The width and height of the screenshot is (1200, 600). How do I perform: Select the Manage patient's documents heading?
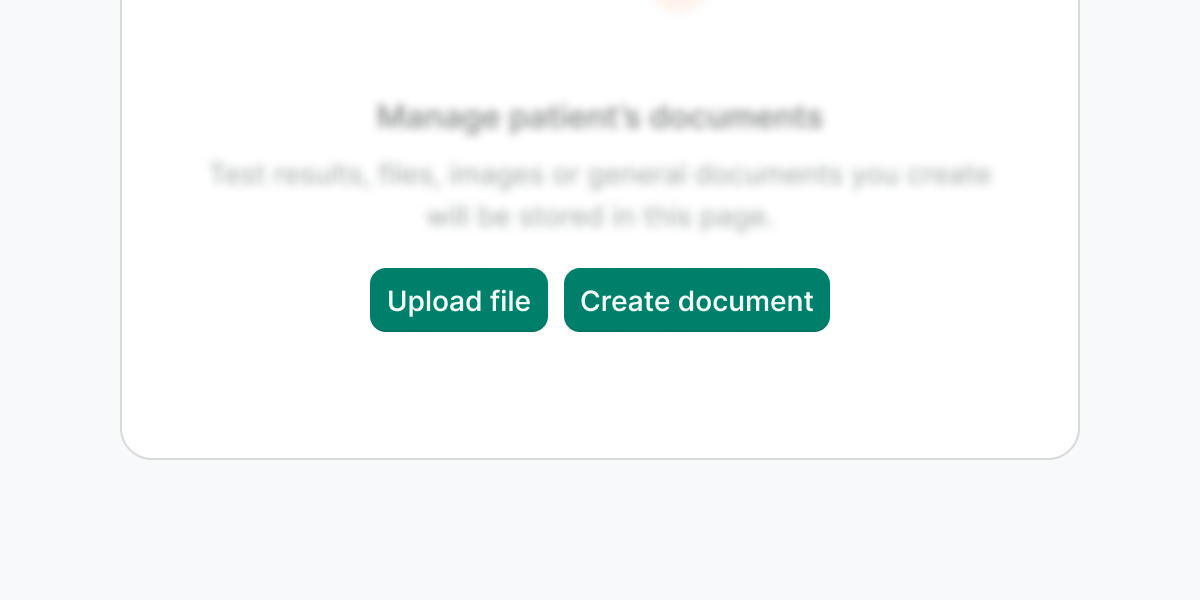point(600,118)
